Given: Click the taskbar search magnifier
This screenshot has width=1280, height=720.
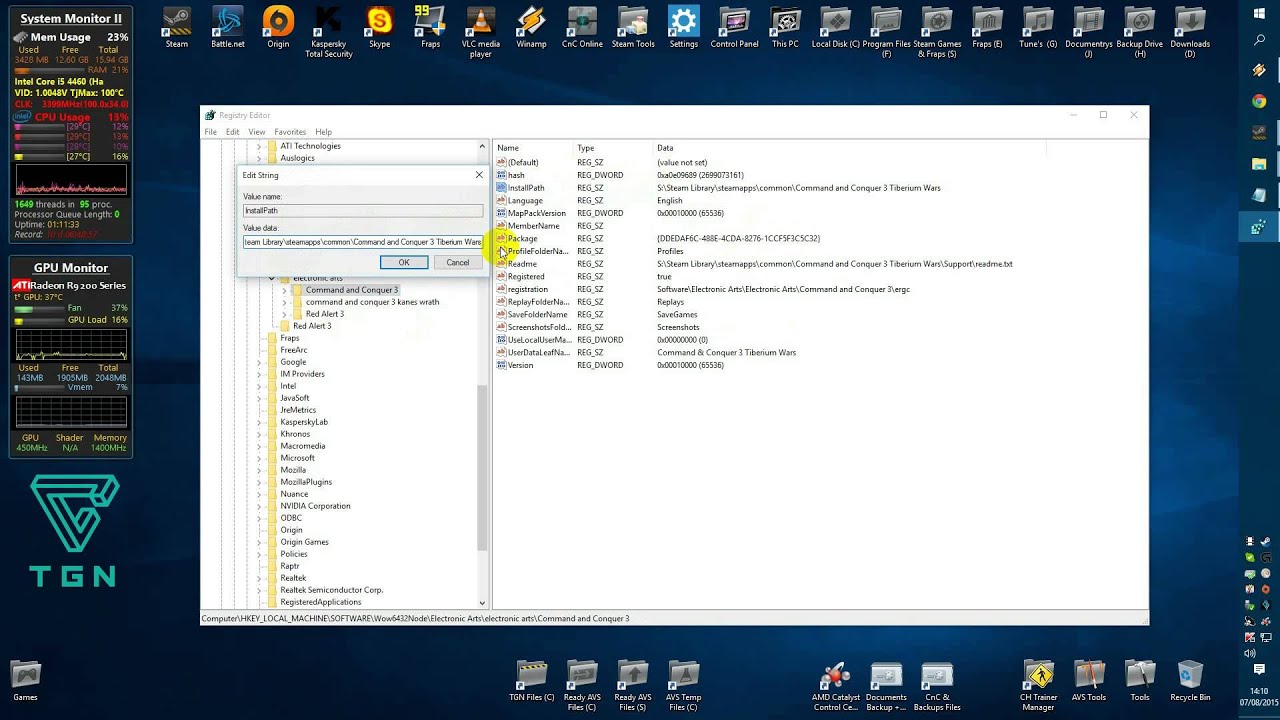Looking at the screenshot, I should (1260, 40).
